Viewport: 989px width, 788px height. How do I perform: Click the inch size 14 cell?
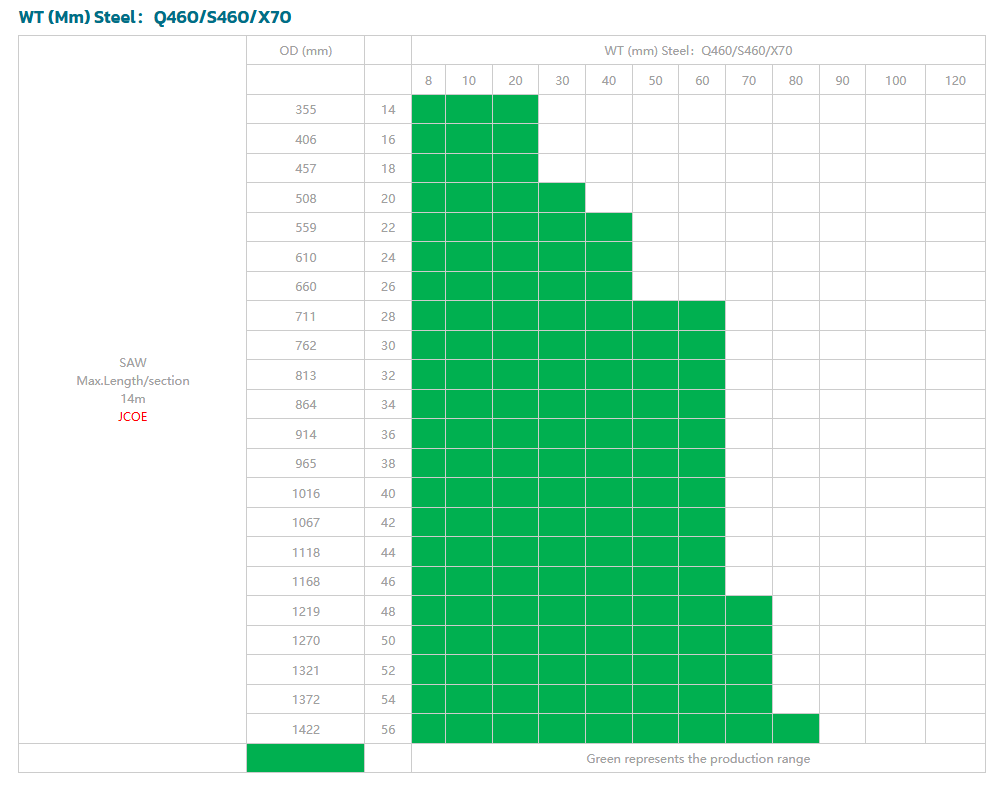click(x=388, y=109)
